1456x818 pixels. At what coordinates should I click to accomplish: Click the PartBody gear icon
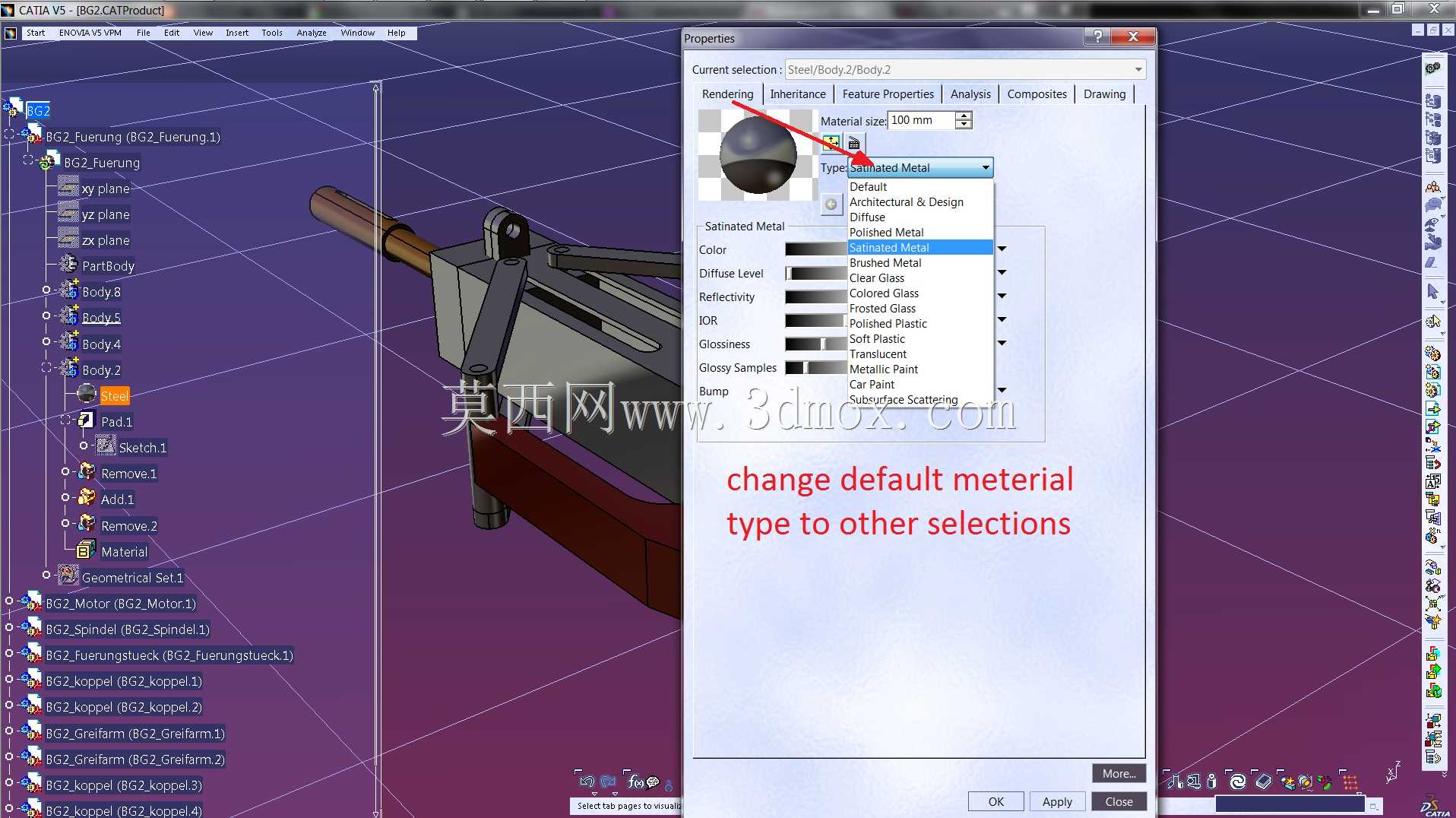(x=68, y=265)
